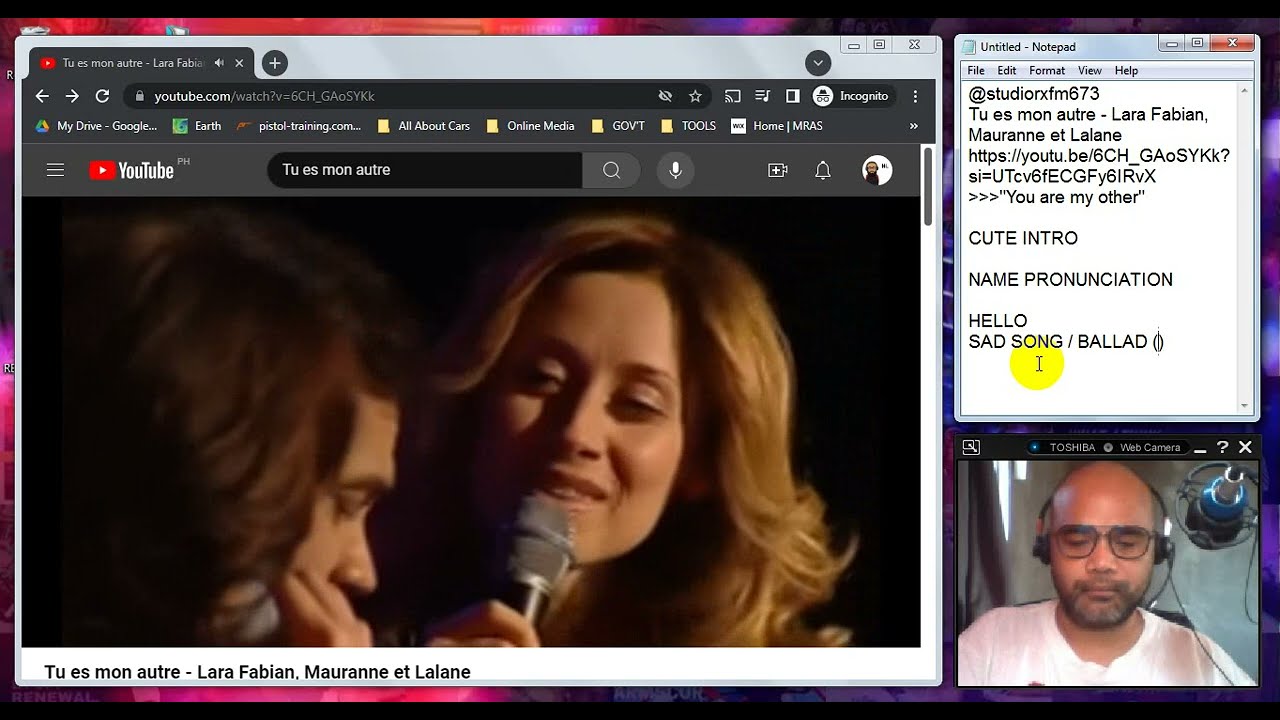Image resolution: width=1280 pixels, height=720 pixels.
Task: Bookmark this page with star icon
Action: (695, 96)
